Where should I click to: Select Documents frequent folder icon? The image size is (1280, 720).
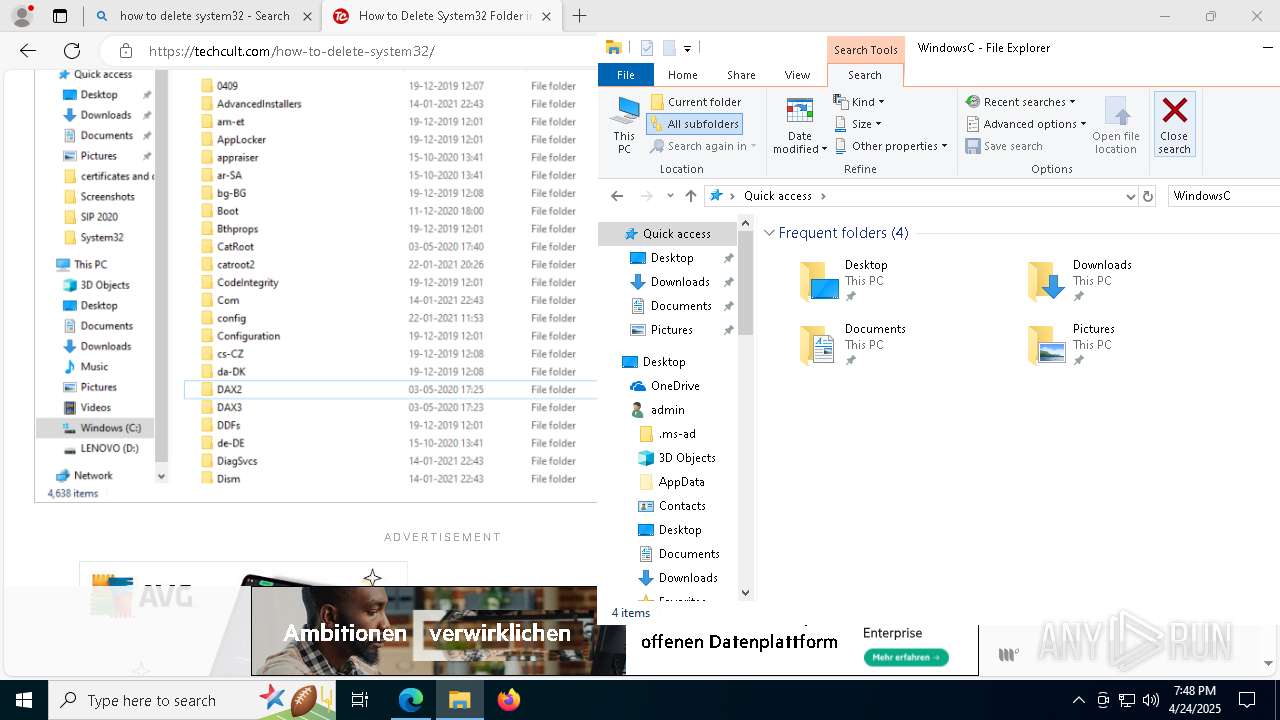(x=818, y=345)
